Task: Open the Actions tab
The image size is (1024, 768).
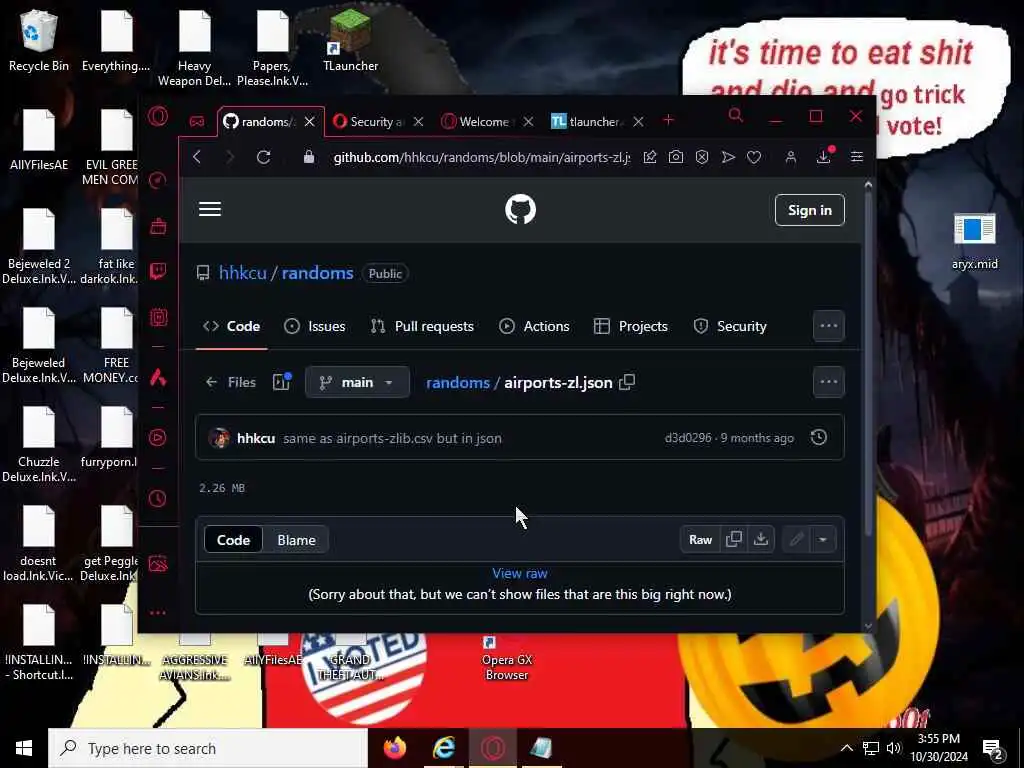Action: click(x=534, y=326)
